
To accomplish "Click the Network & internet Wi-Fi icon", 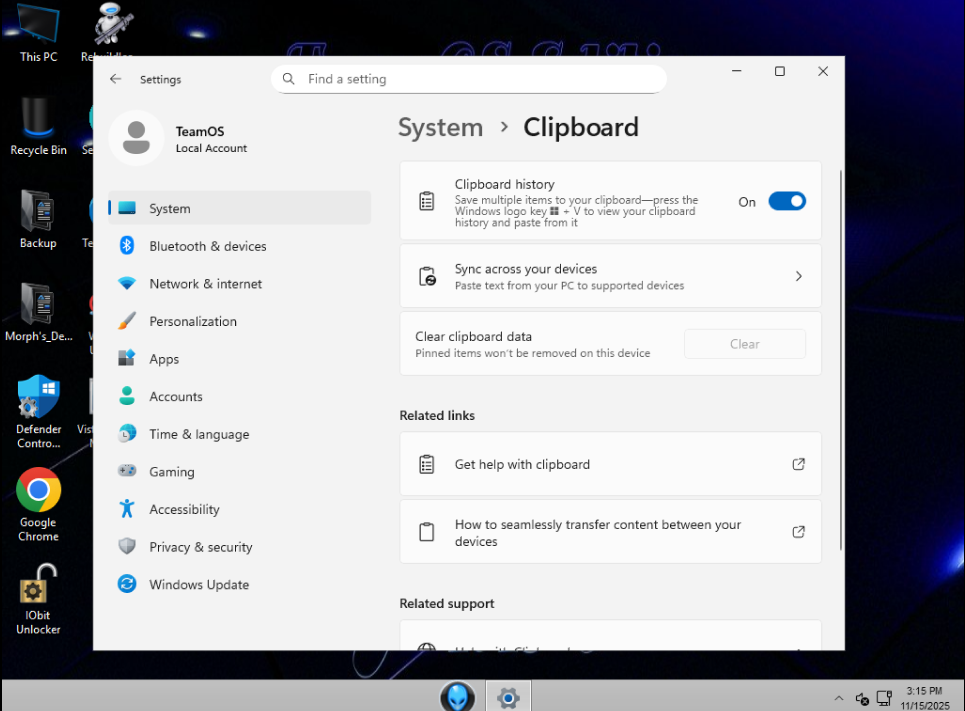I will [127, 284].
